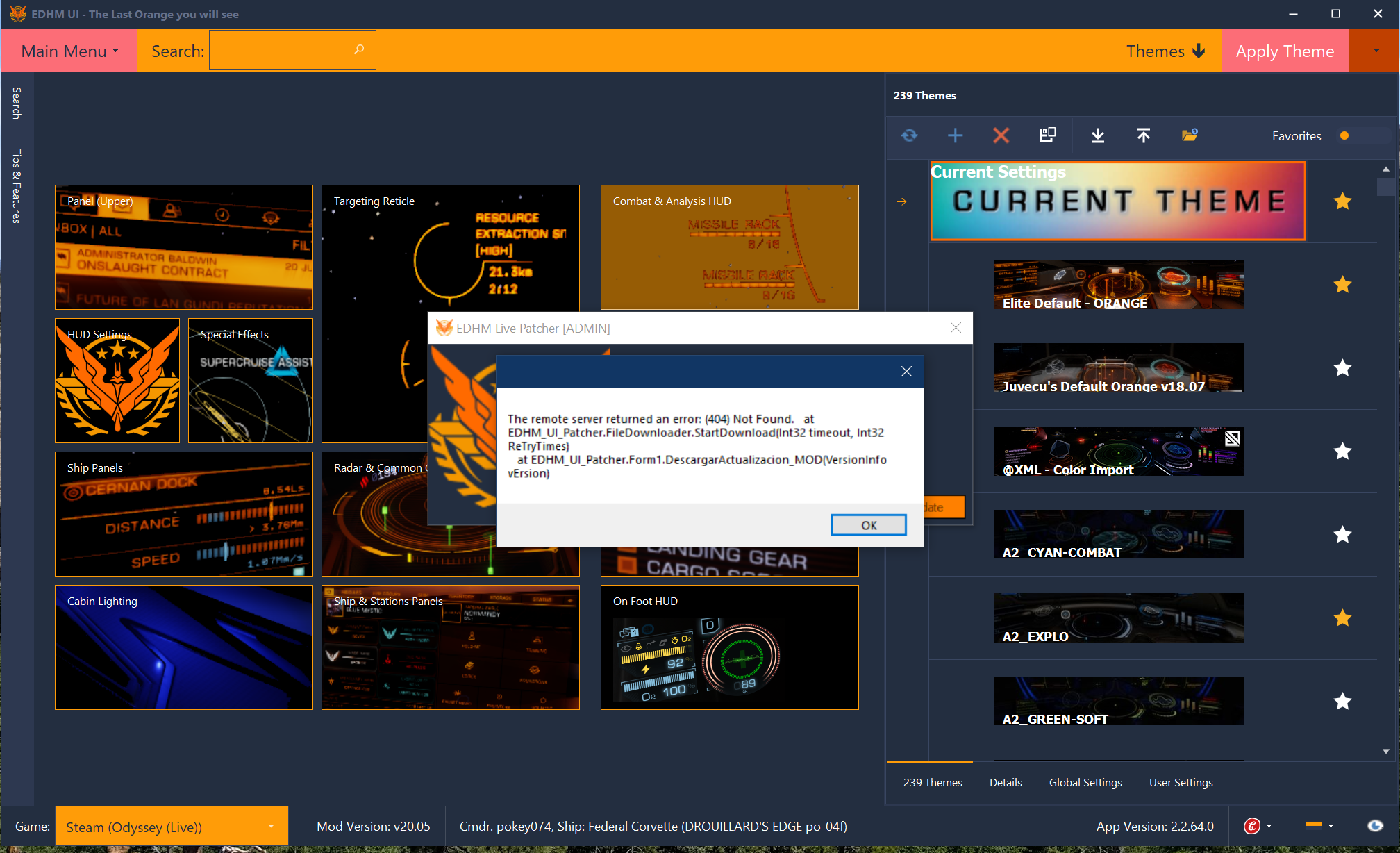
Task: Open the On Foot HUD tile
Action: point(730,647)
